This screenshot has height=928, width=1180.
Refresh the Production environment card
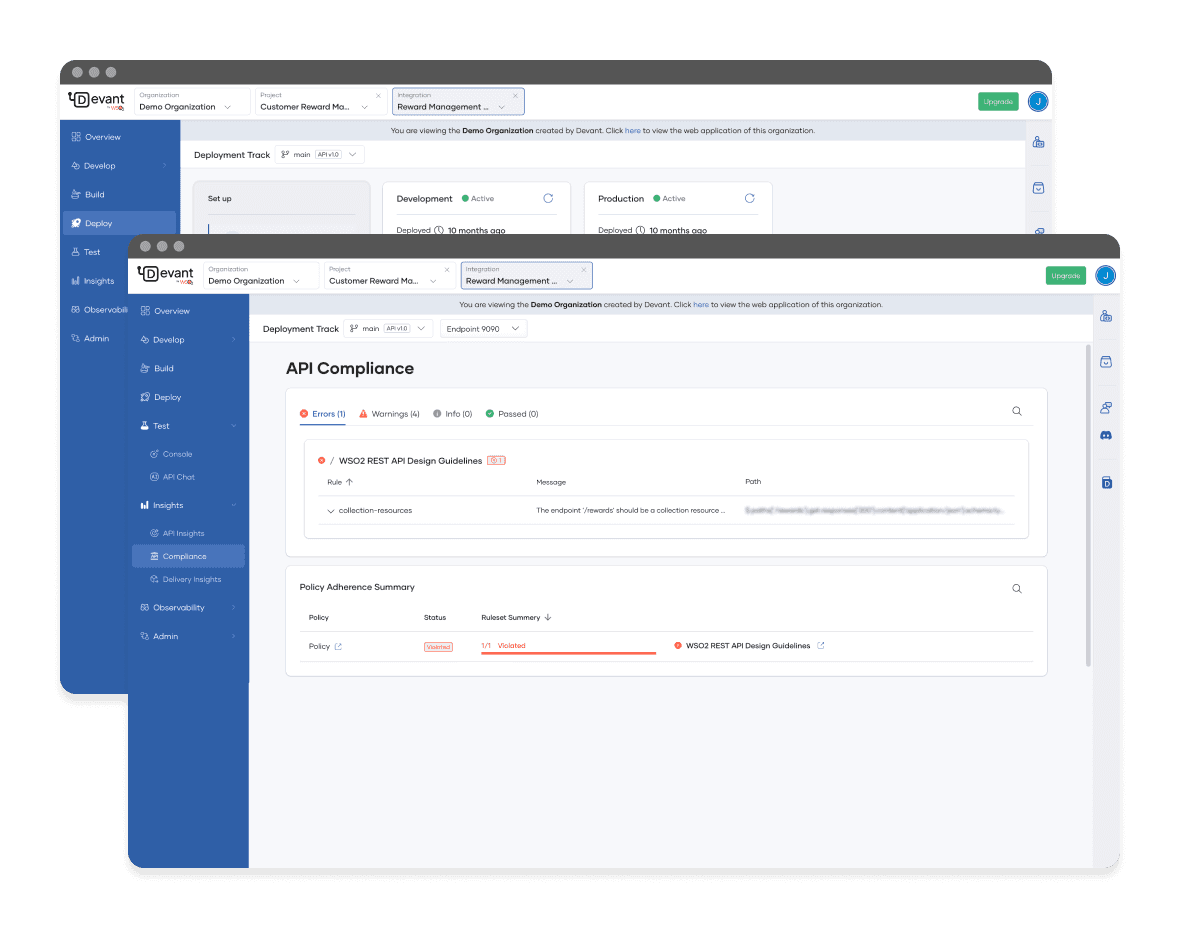pos(749,199)
